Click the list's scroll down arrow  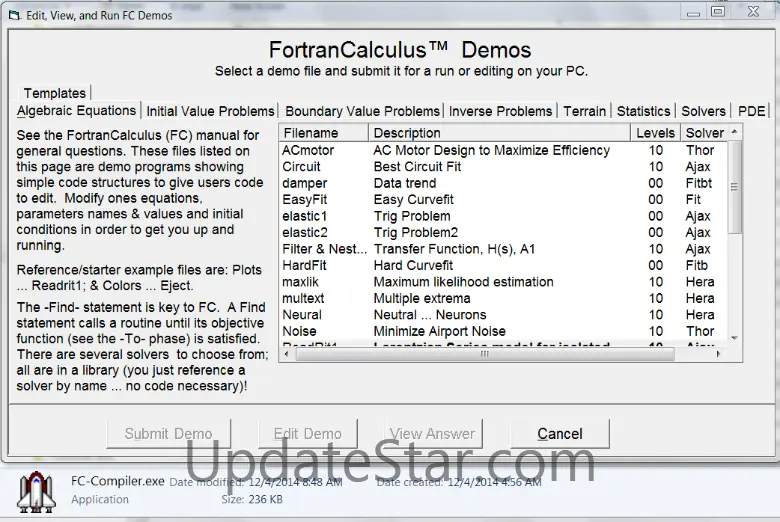(x=734, y=338)
